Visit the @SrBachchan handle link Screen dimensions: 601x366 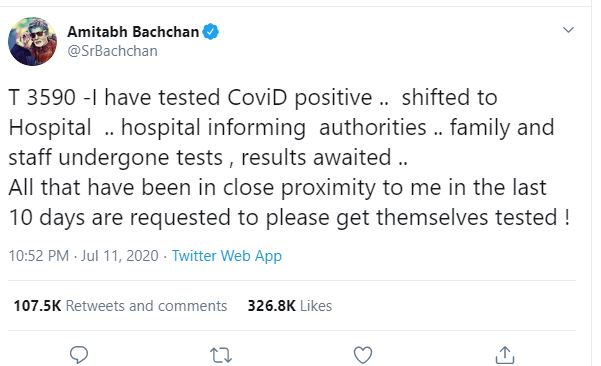coord(112,51)
